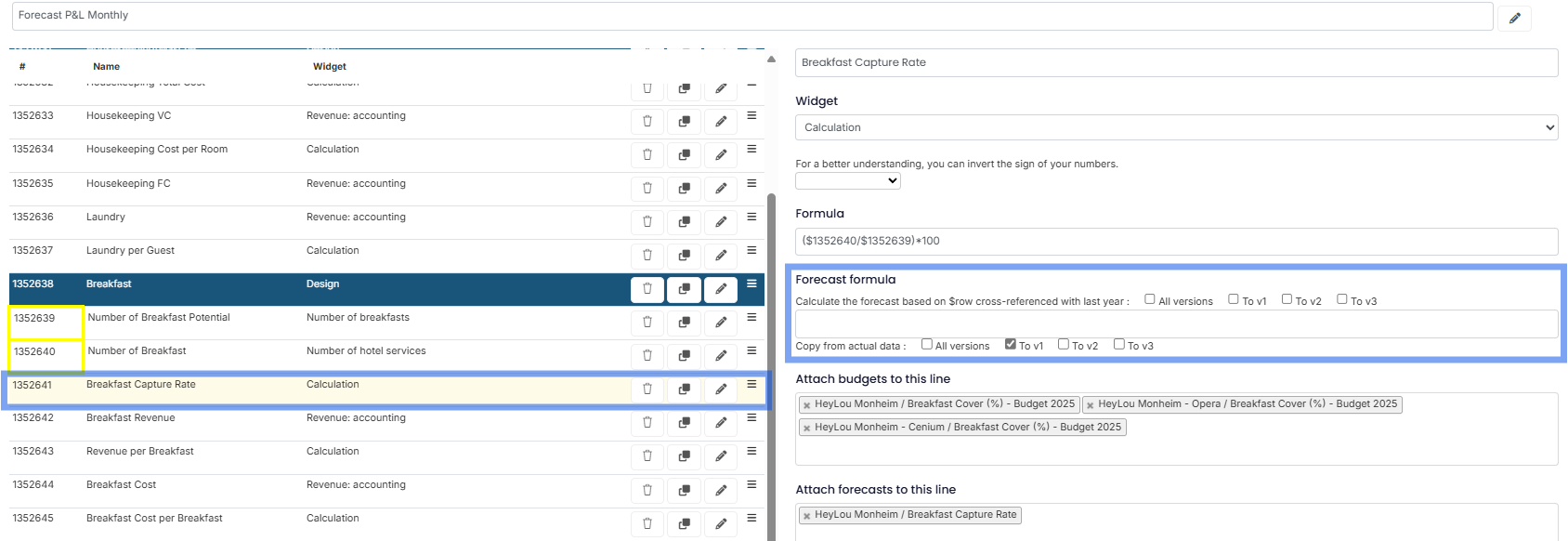Delete the Number of Breakfast row
This screenshot has width=1568, height=541.
click(x=647, y=356)
